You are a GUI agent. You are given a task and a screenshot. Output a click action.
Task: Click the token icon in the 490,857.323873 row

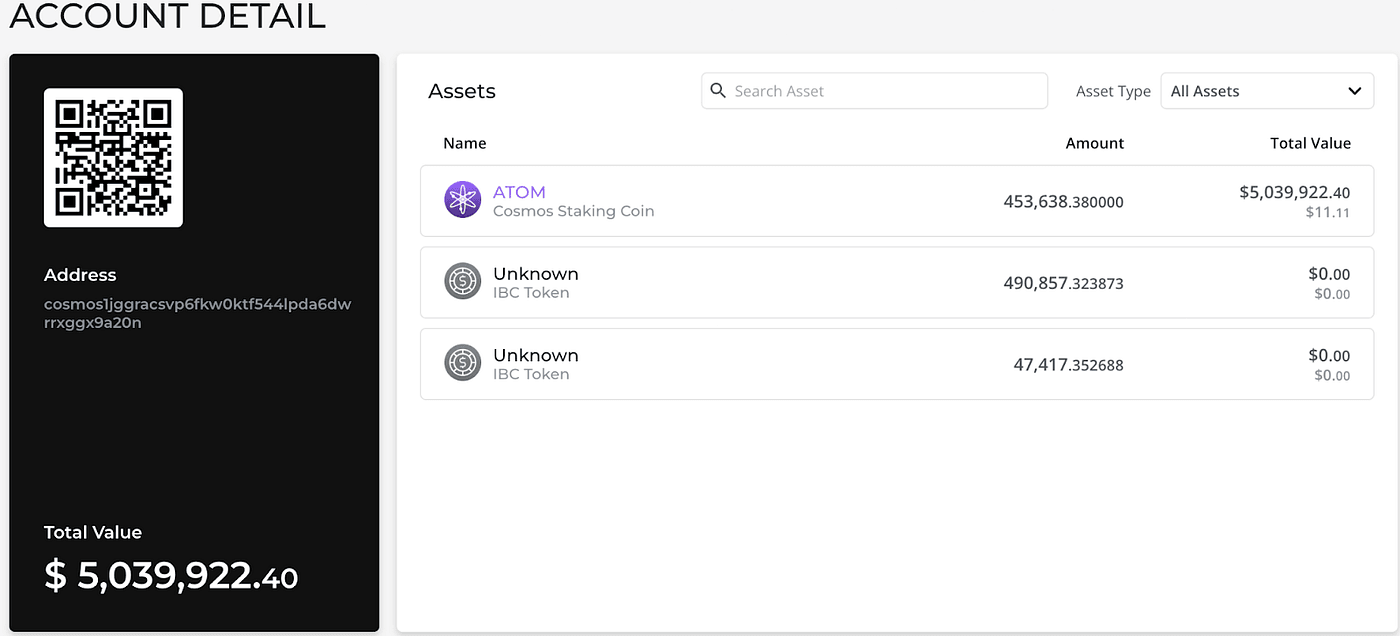pyautogui.click(x=462, y=282)
